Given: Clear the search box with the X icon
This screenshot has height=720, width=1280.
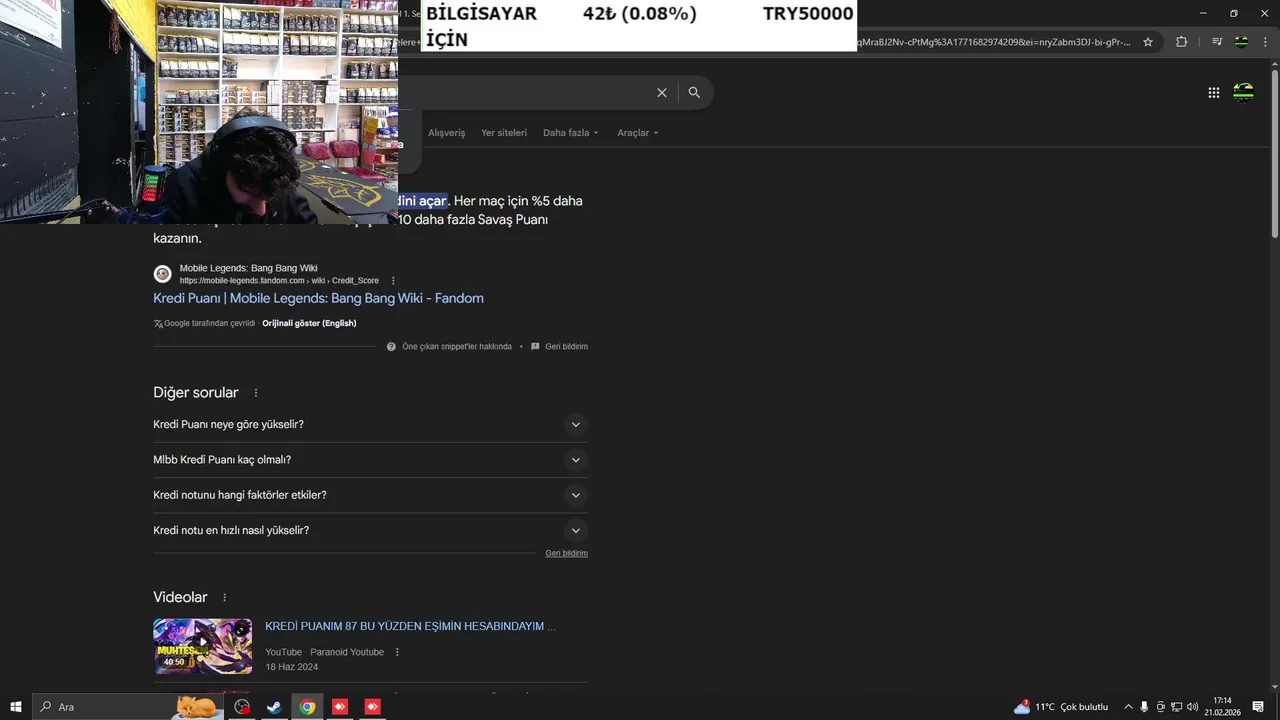Looking at the screenshot, I should point(662,92).
